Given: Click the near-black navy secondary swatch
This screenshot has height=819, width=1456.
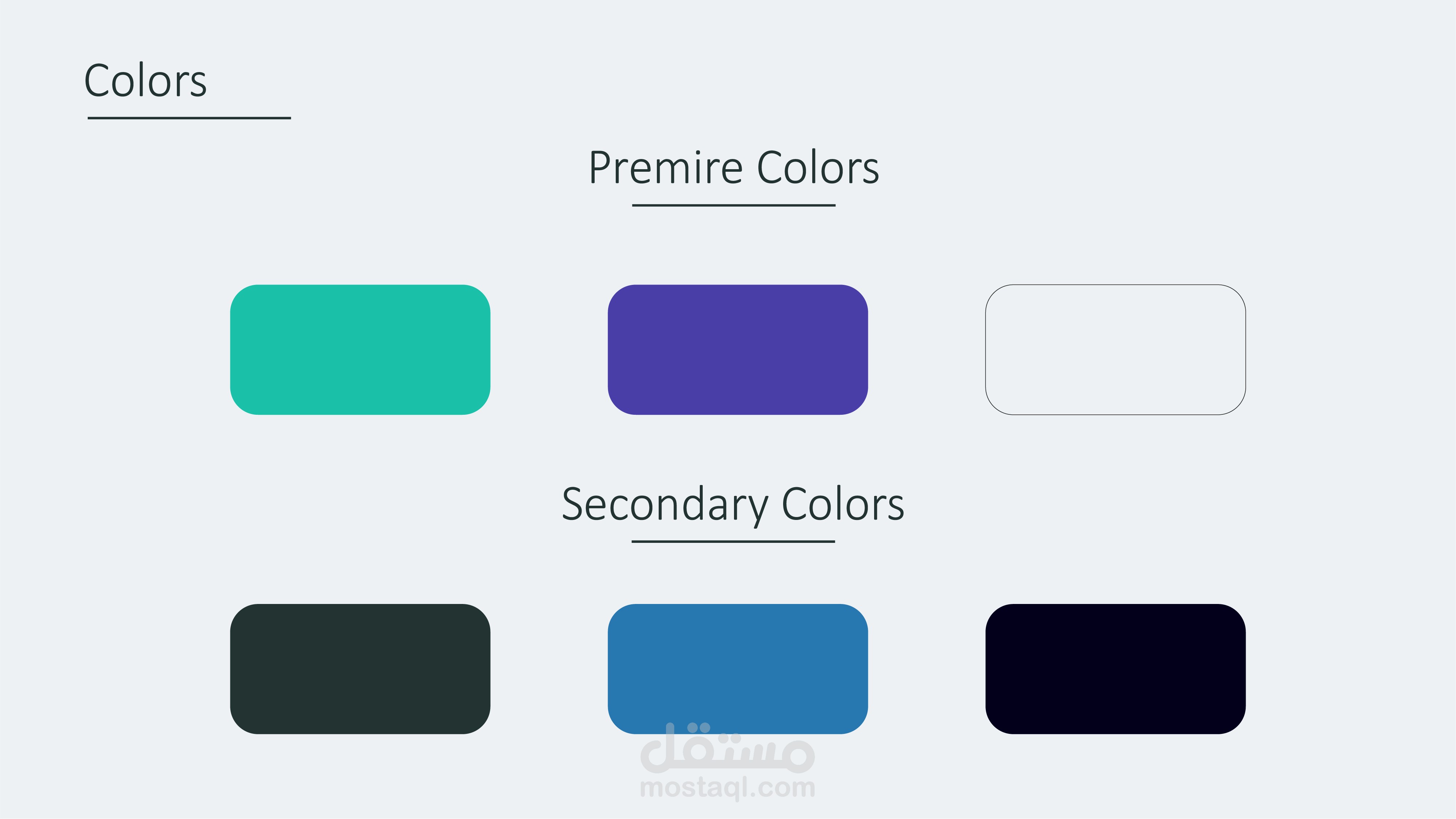Looking at the screenshot, I should 1115,669.
